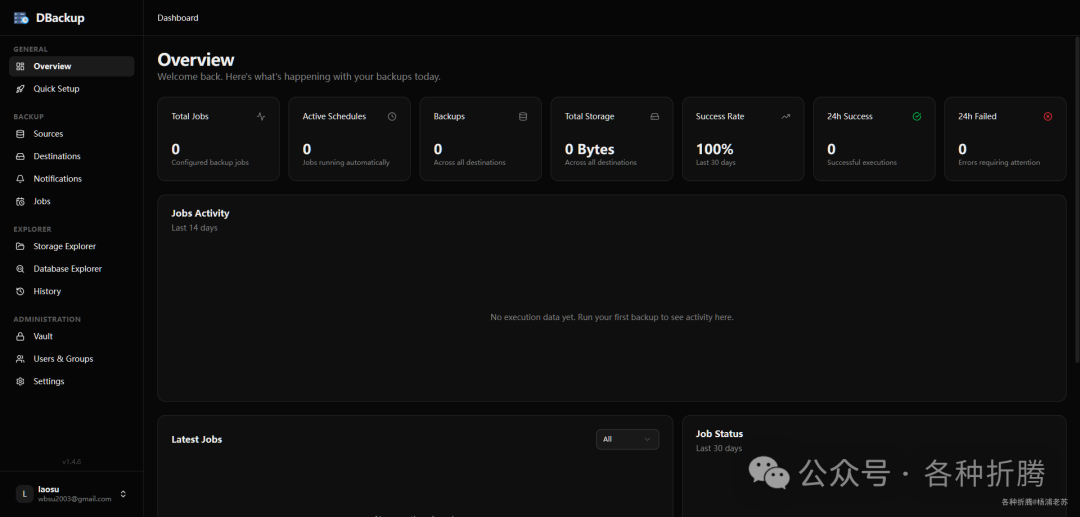Click the v1.4.6 version label
Screen dimensions: 1080x517
click(72, 462)
